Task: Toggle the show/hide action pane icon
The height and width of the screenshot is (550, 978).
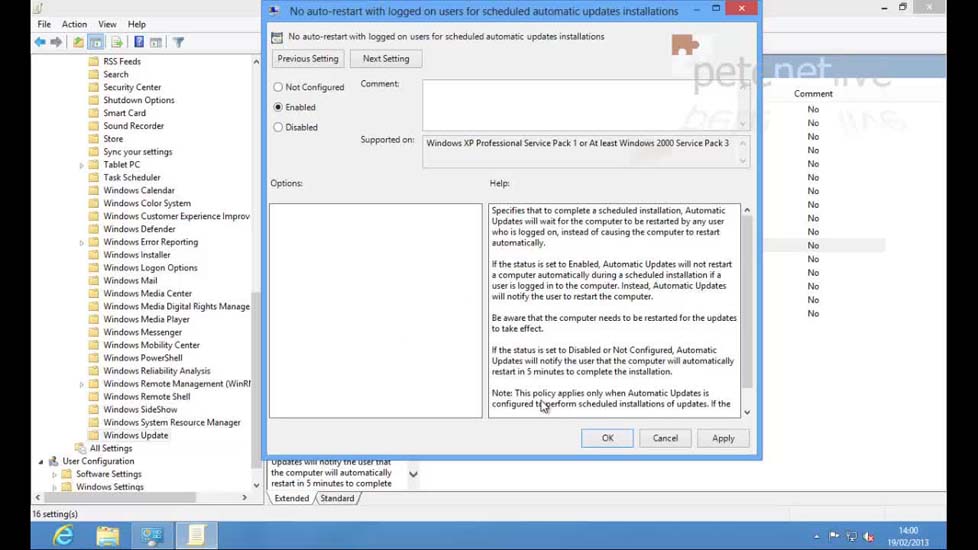Action: pyautogui.click(x=156, y=42)
